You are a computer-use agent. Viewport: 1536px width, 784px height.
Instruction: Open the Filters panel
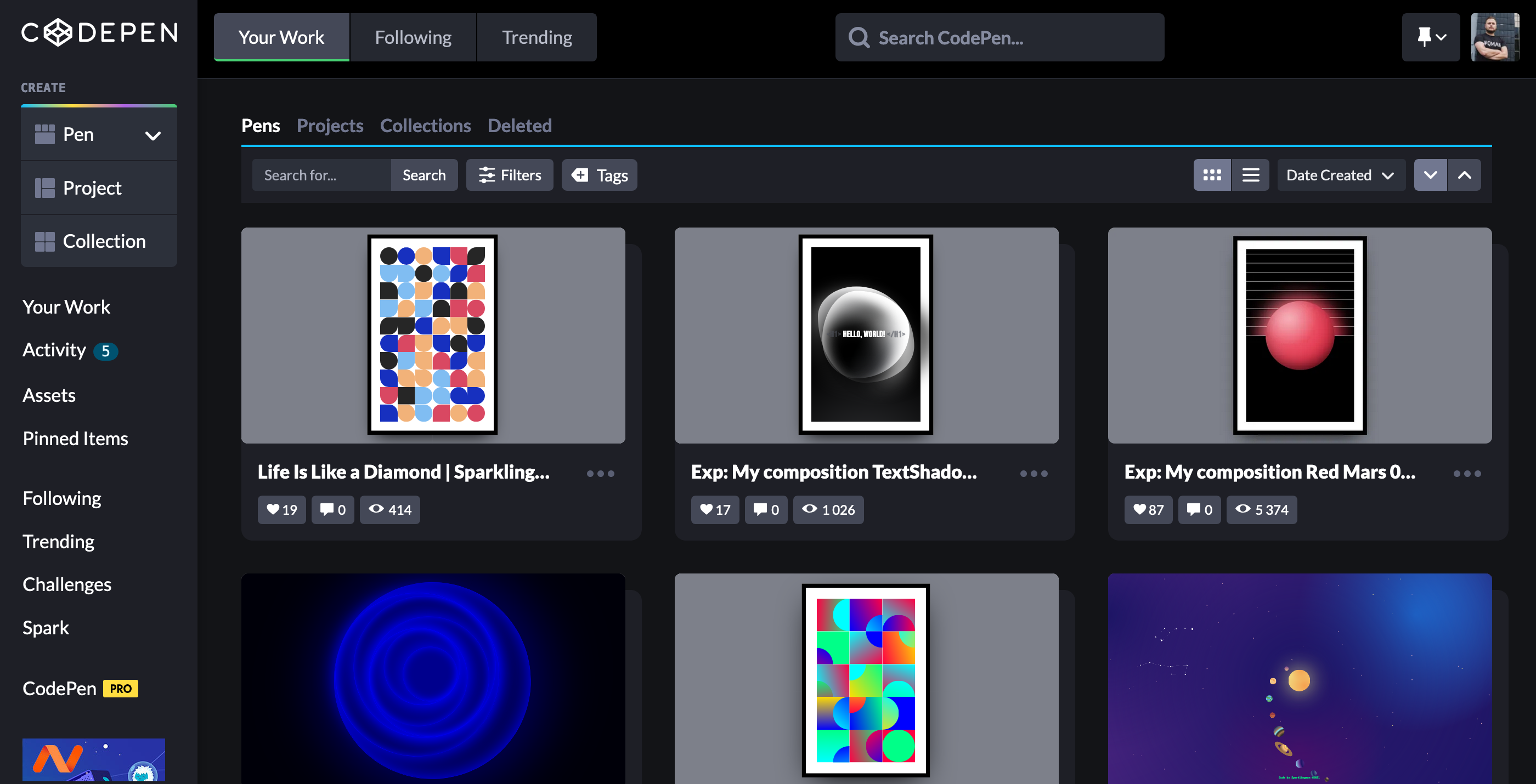tap(510, 175)
